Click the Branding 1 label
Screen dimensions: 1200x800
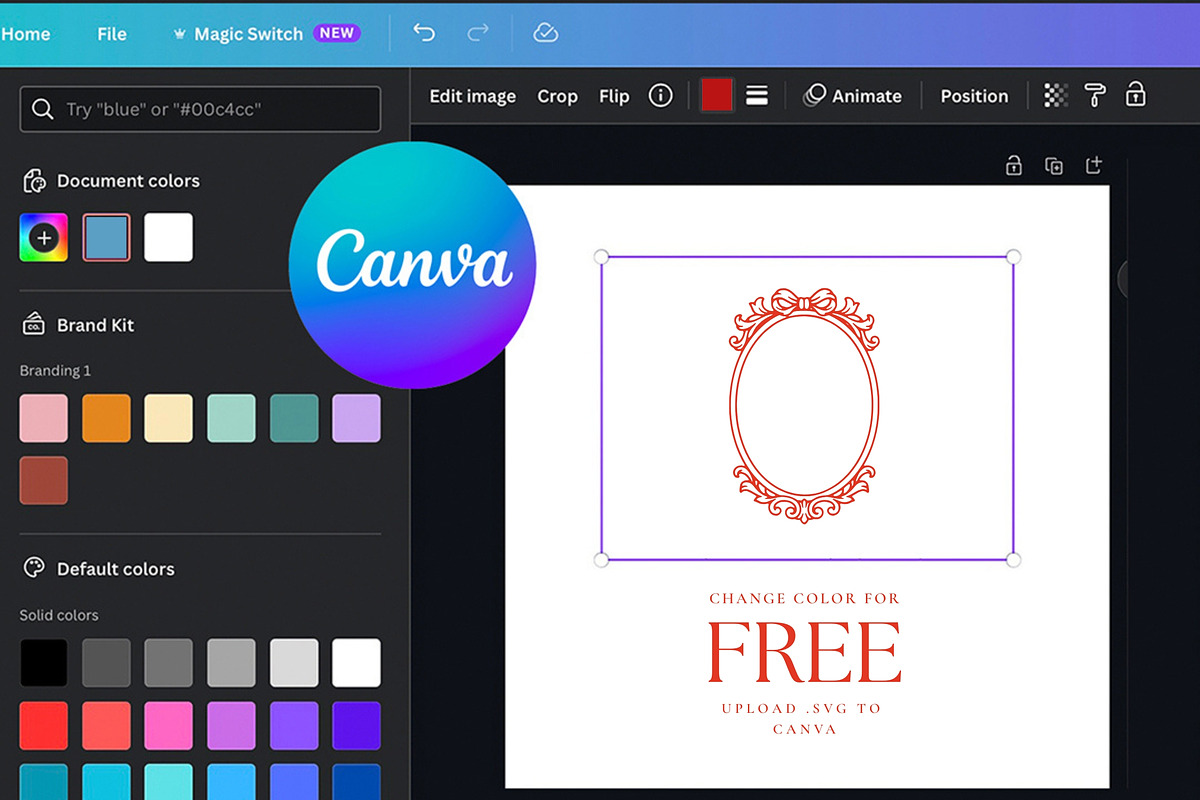coord(55,370)
